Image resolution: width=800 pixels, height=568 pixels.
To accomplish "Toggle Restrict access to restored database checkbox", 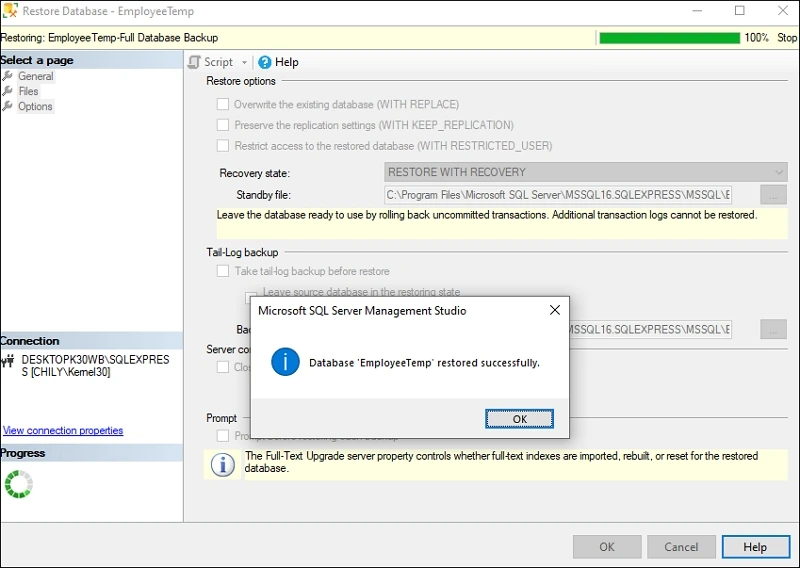I will pyautogui.click(x=223, y=145).
